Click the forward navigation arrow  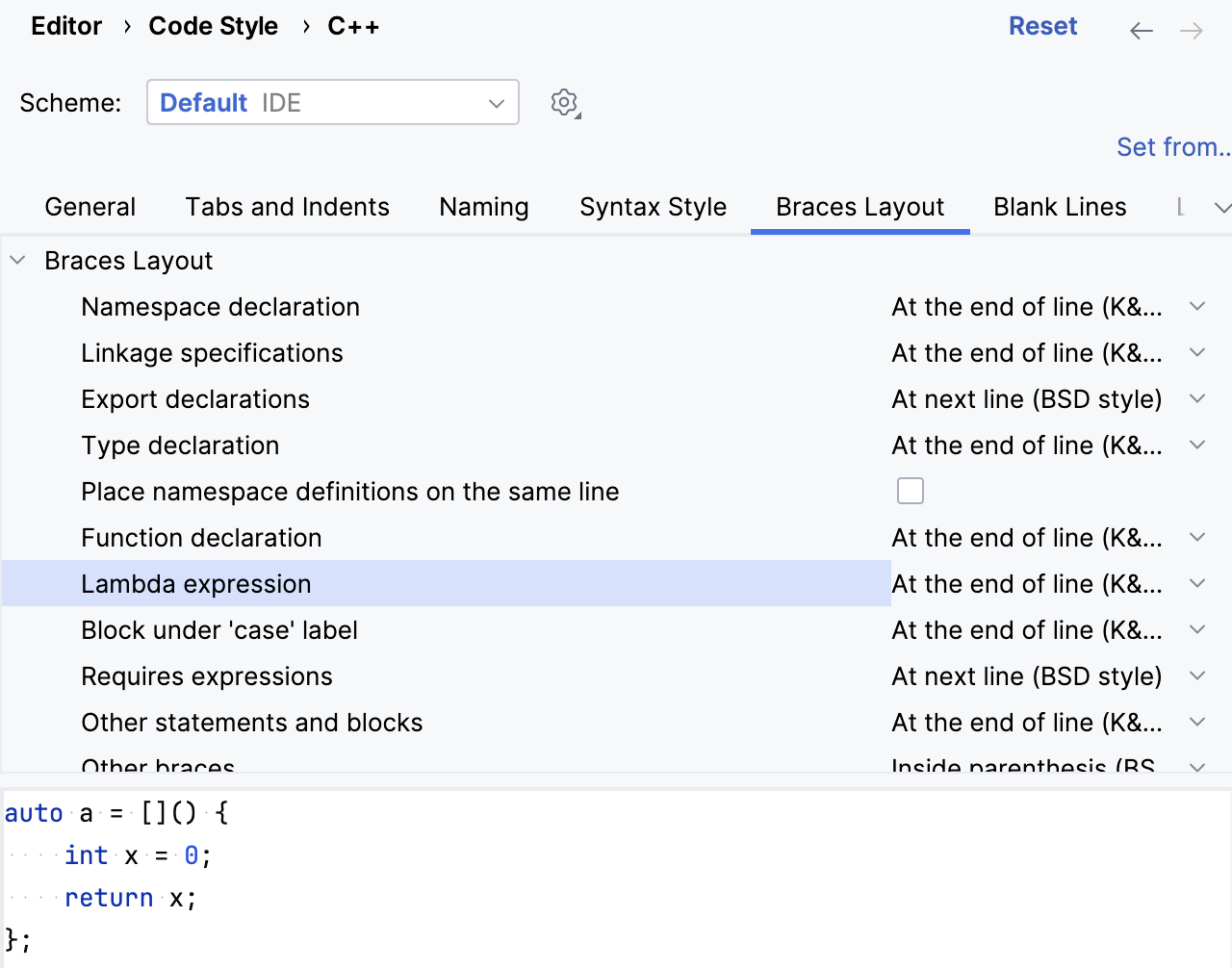click(1191, 30)
